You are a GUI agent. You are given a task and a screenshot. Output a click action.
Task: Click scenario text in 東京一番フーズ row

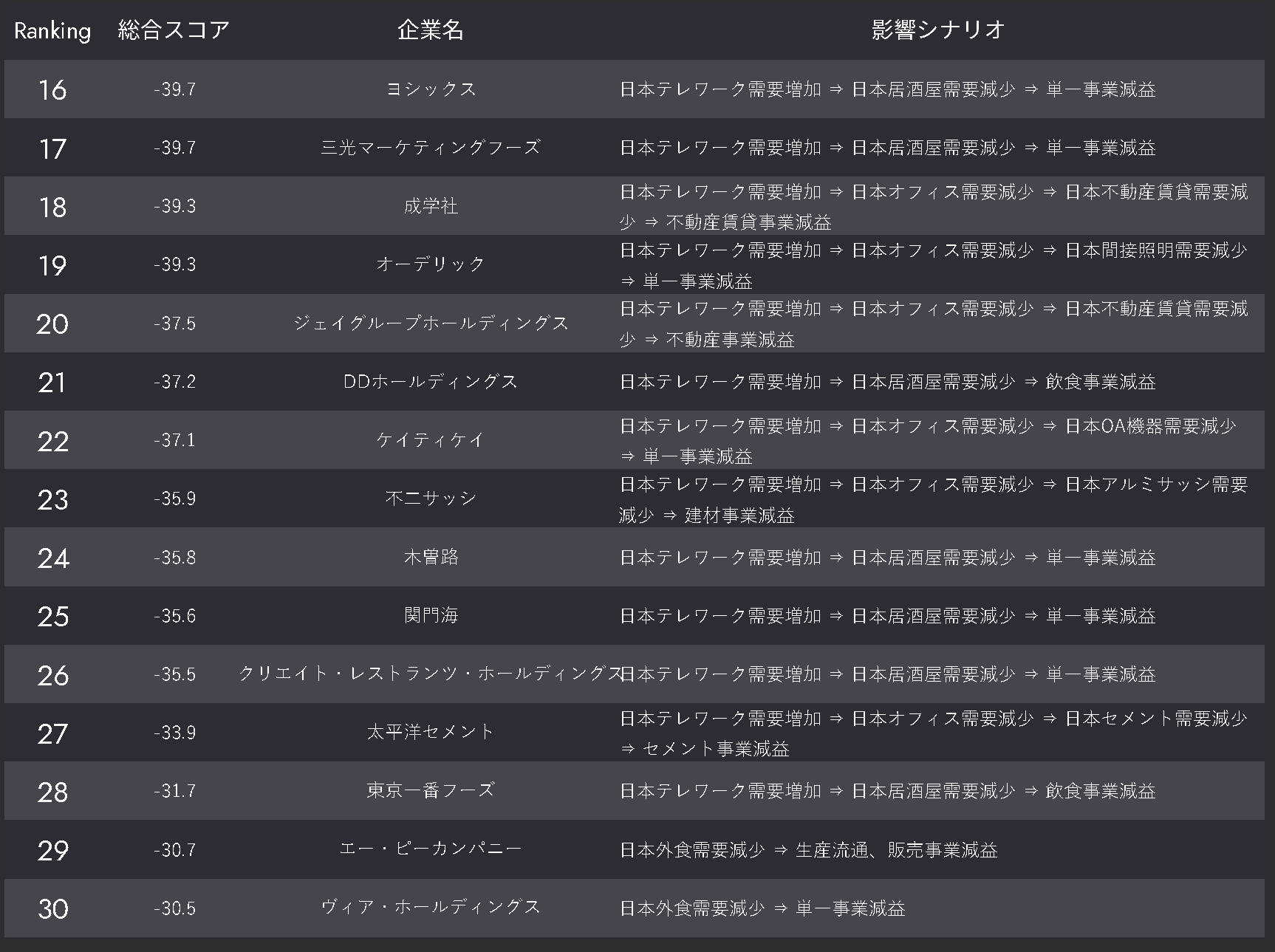pyautogui.click(x=888, y=791)
